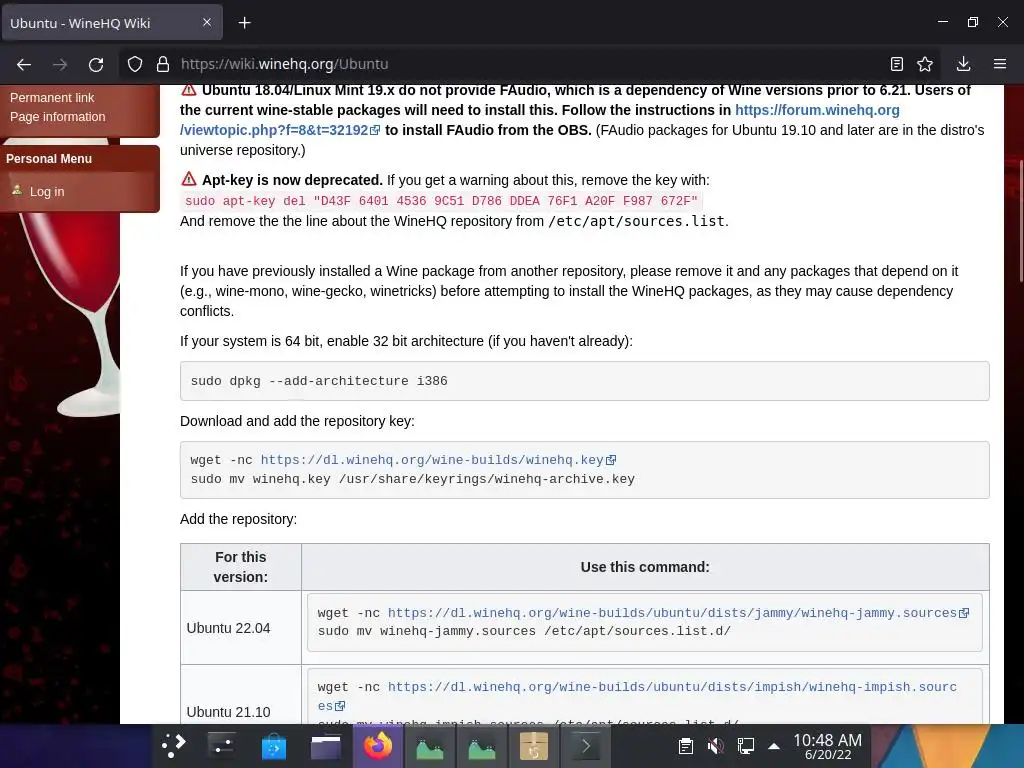
Task: Open the KDE application launcher
Action: pos(174,746)
